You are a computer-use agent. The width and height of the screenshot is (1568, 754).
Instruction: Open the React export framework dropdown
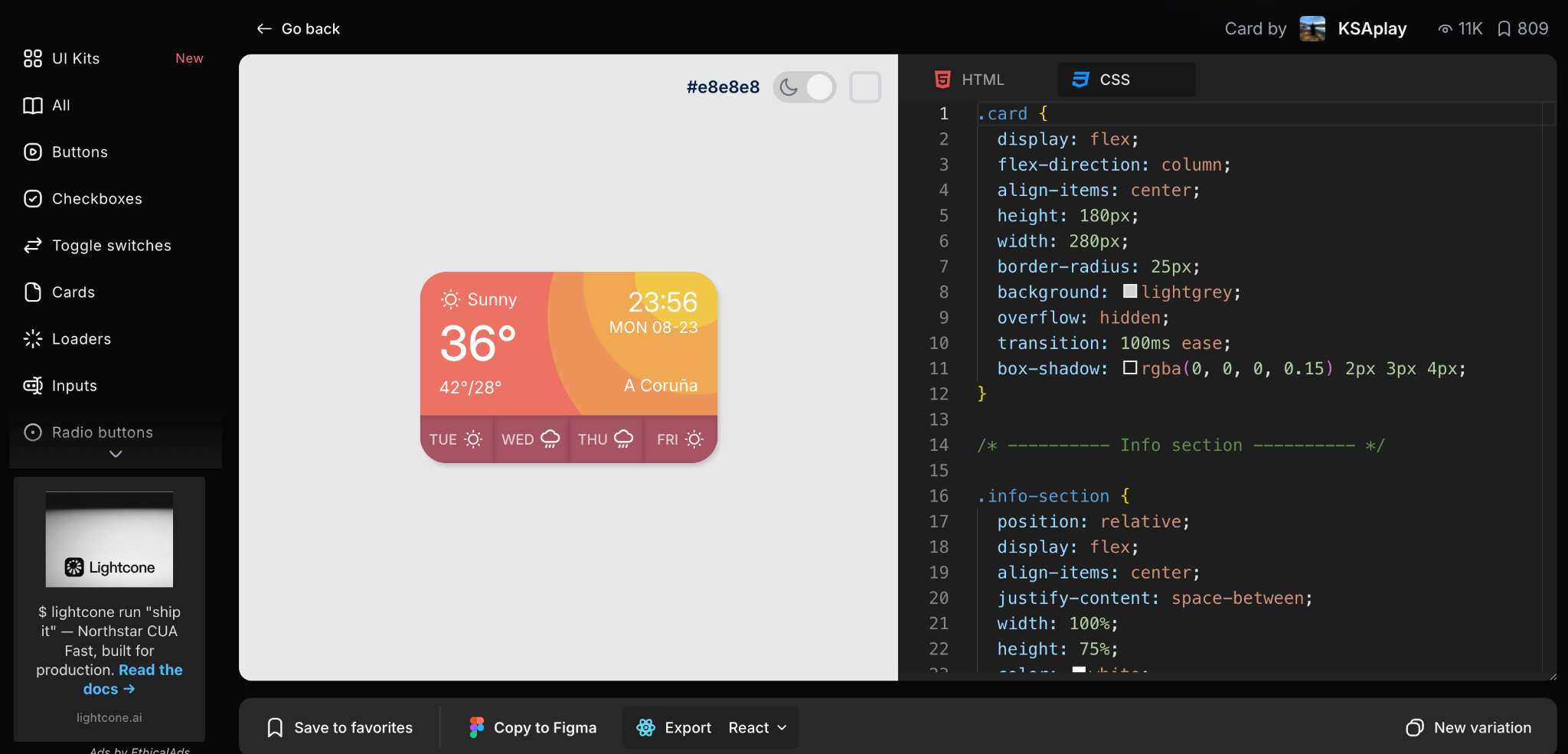(758, 727)
